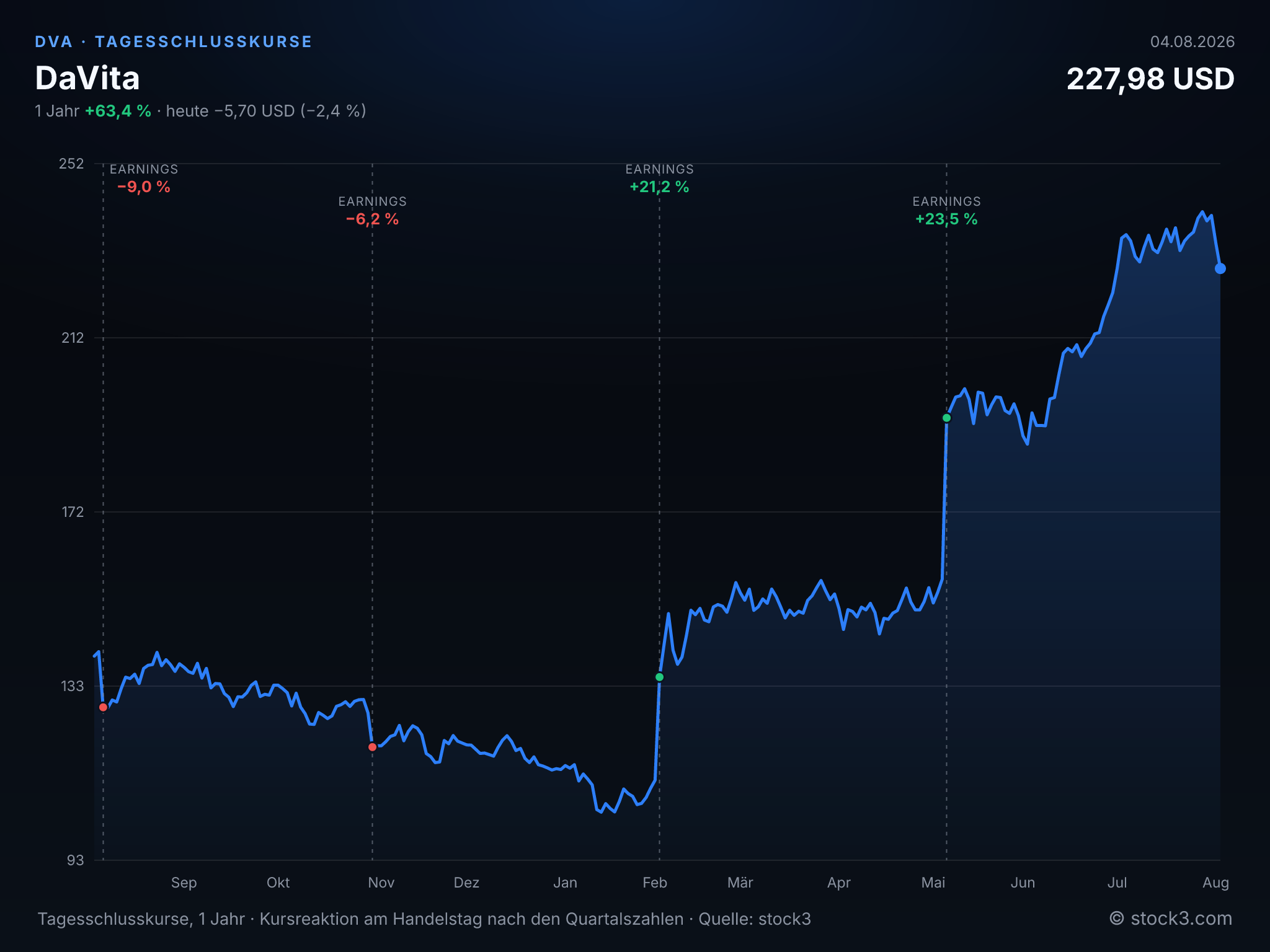Open the © stock3.com source credit
The width and height of the screenshot is (1270, 952).
(1171, 919)
